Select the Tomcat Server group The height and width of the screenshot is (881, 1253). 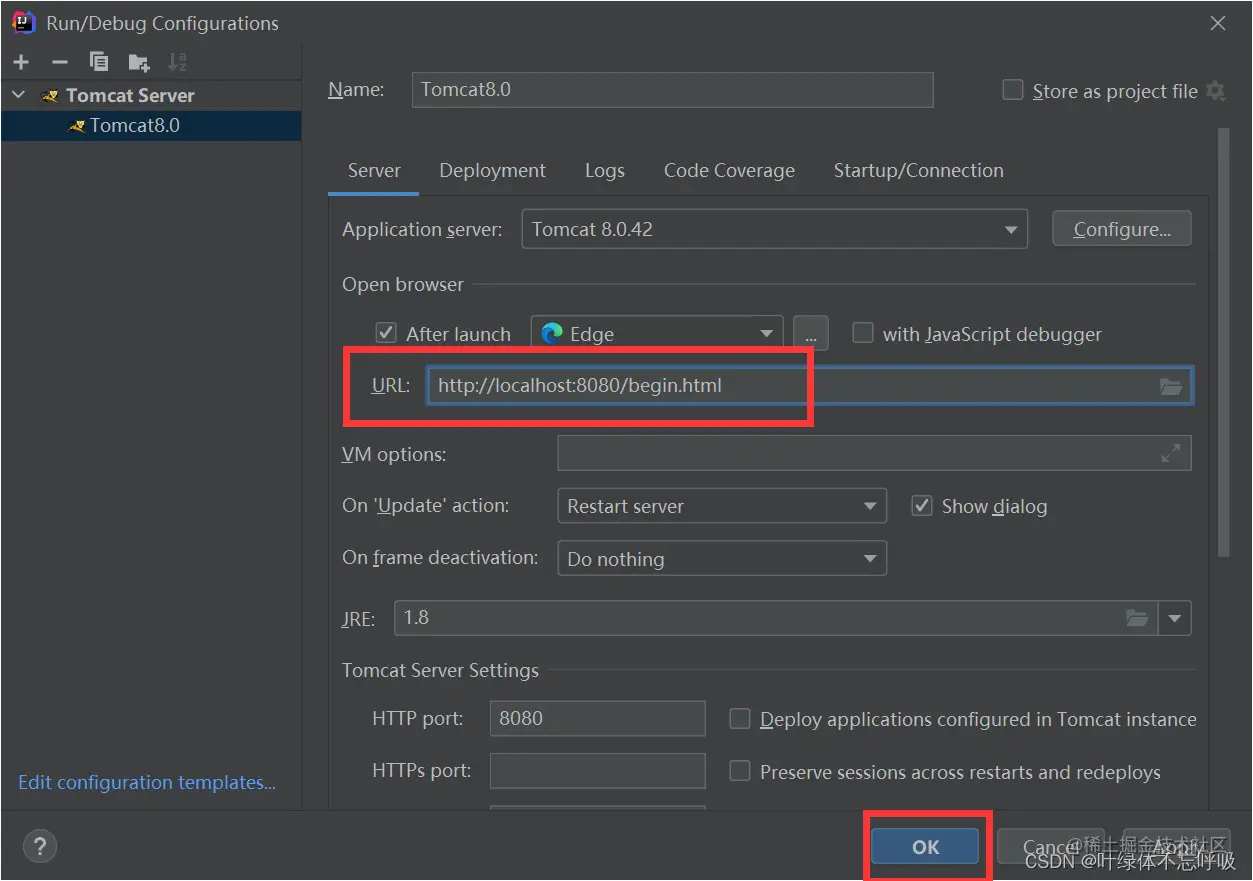click(x=151, y=95)
